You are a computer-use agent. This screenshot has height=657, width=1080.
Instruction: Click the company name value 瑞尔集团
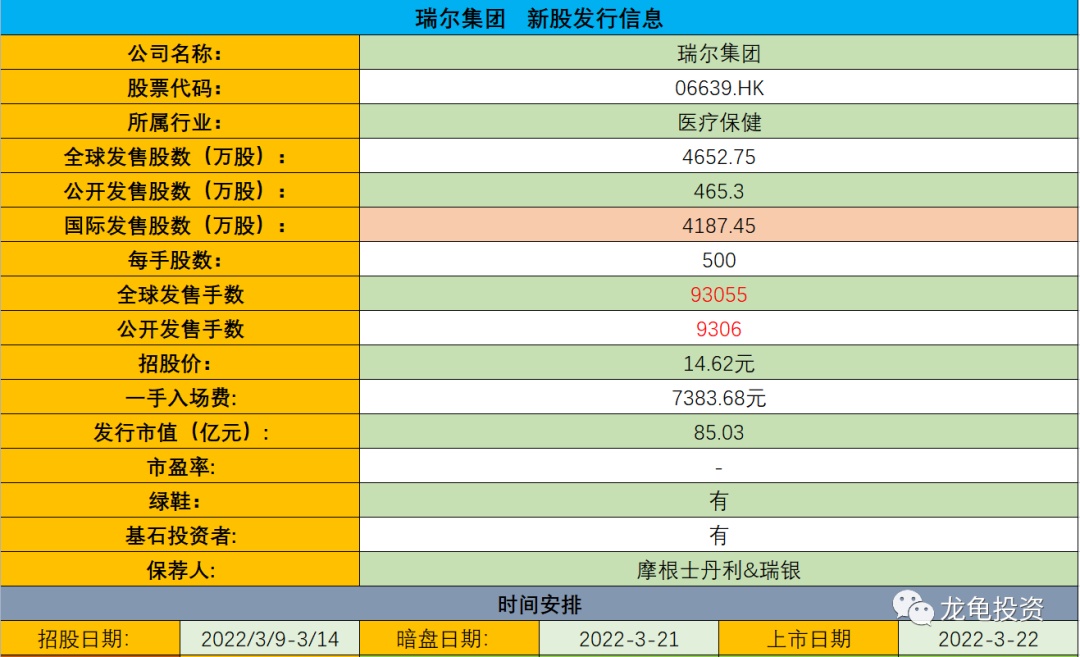(x=718, y=53)
